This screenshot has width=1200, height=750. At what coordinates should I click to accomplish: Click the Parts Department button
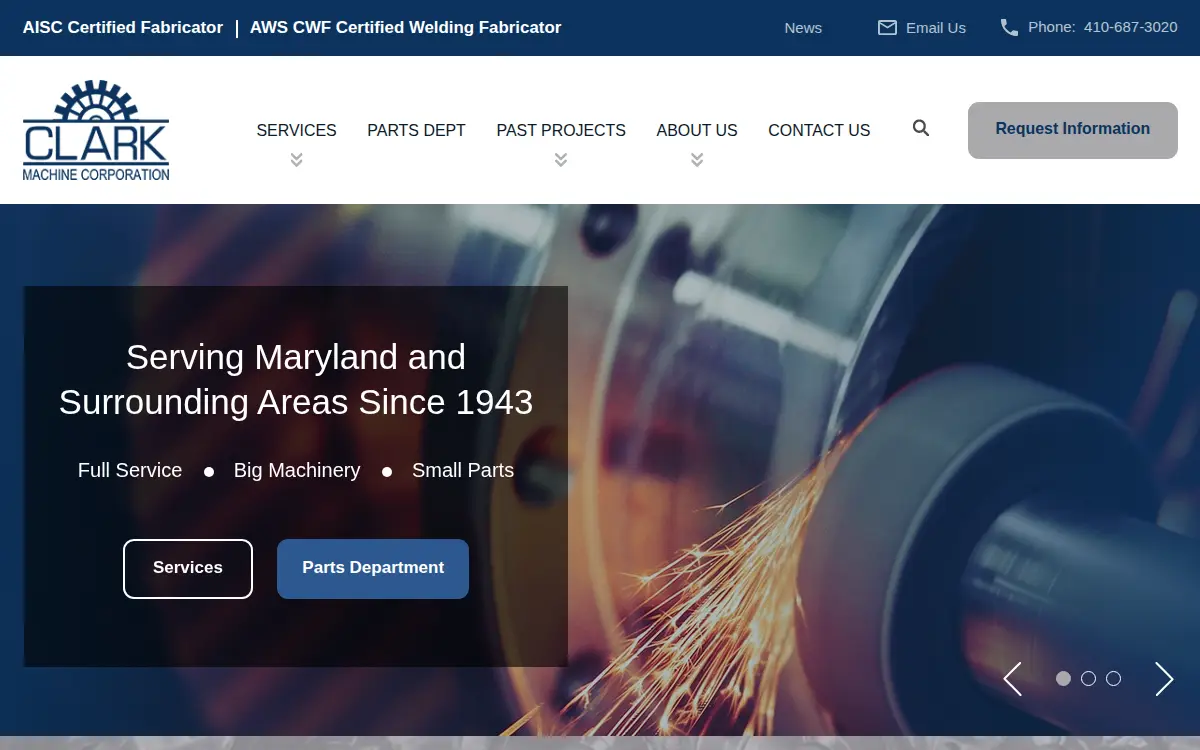click(x=373, y=569)
